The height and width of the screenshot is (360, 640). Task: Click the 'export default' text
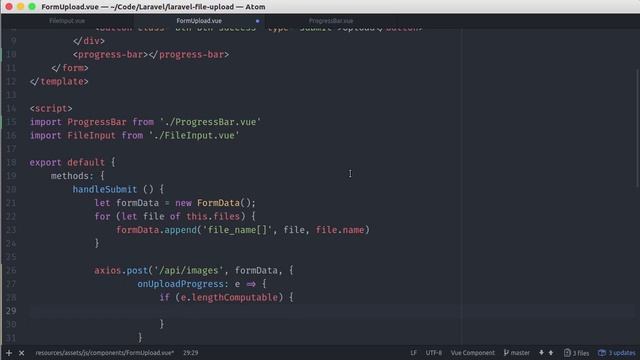[67, 162]
